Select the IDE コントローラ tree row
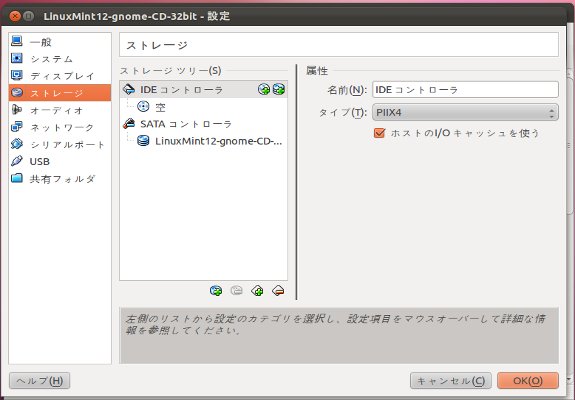The image size is (575, 400). point(204,89)
